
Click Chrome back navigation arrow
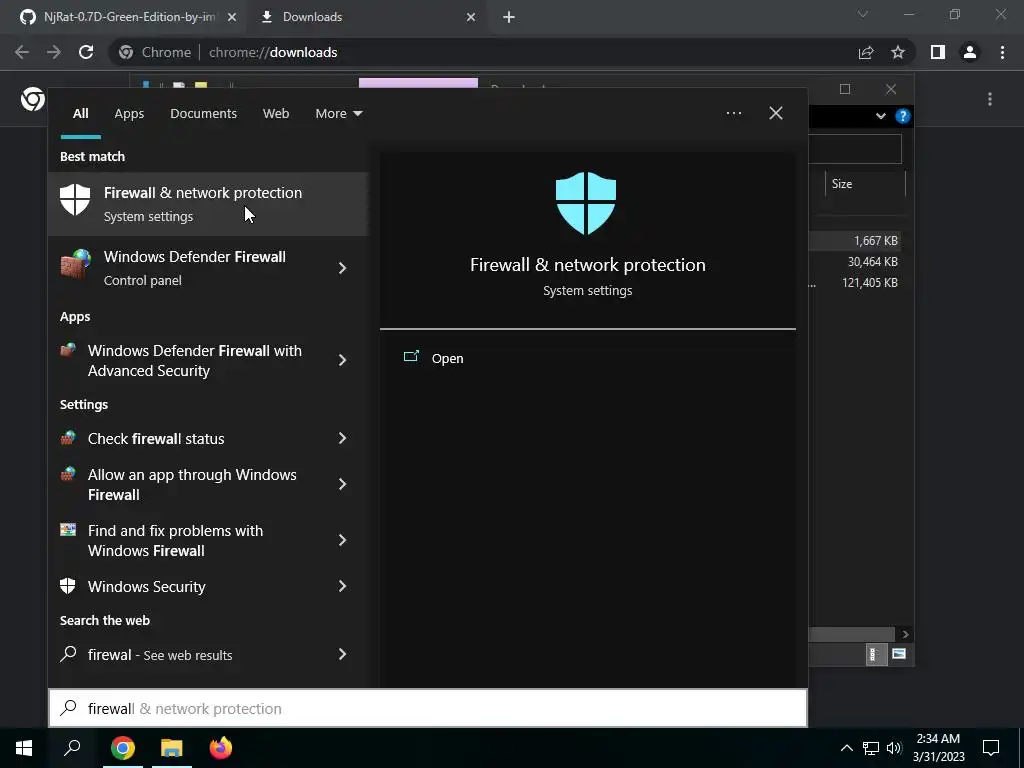pyautogui.click(x=22, y=52)
